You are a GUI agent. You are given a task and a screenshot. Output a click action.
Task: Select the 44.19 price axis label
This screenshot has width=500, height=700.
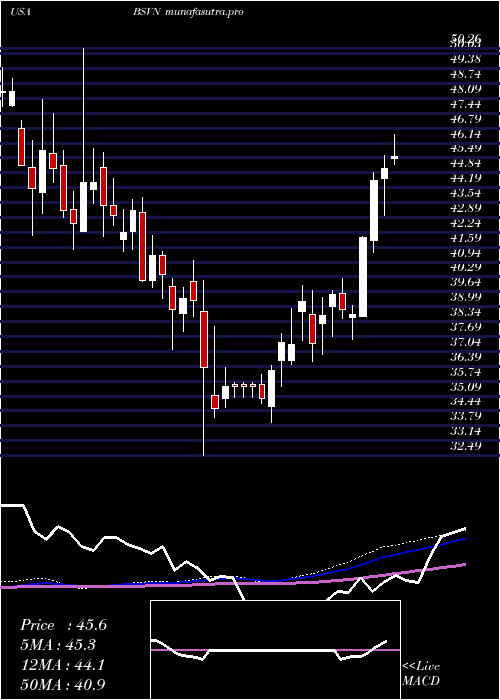[x=466, y=178]
